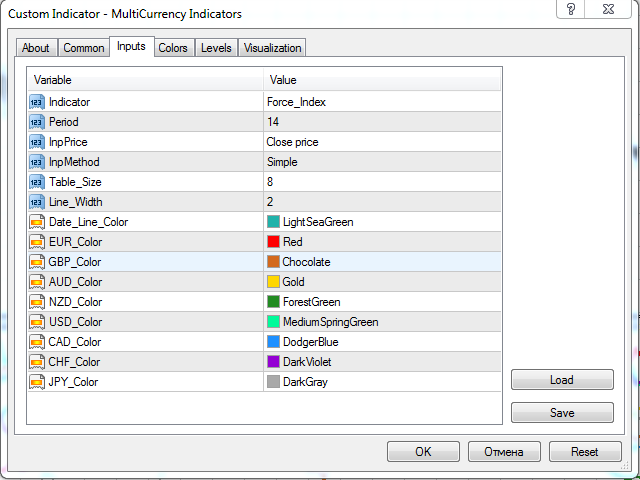This screenshot has height=480, width=640.
Task: Go to the Visualization tab
Action: [x=272, y=48]
